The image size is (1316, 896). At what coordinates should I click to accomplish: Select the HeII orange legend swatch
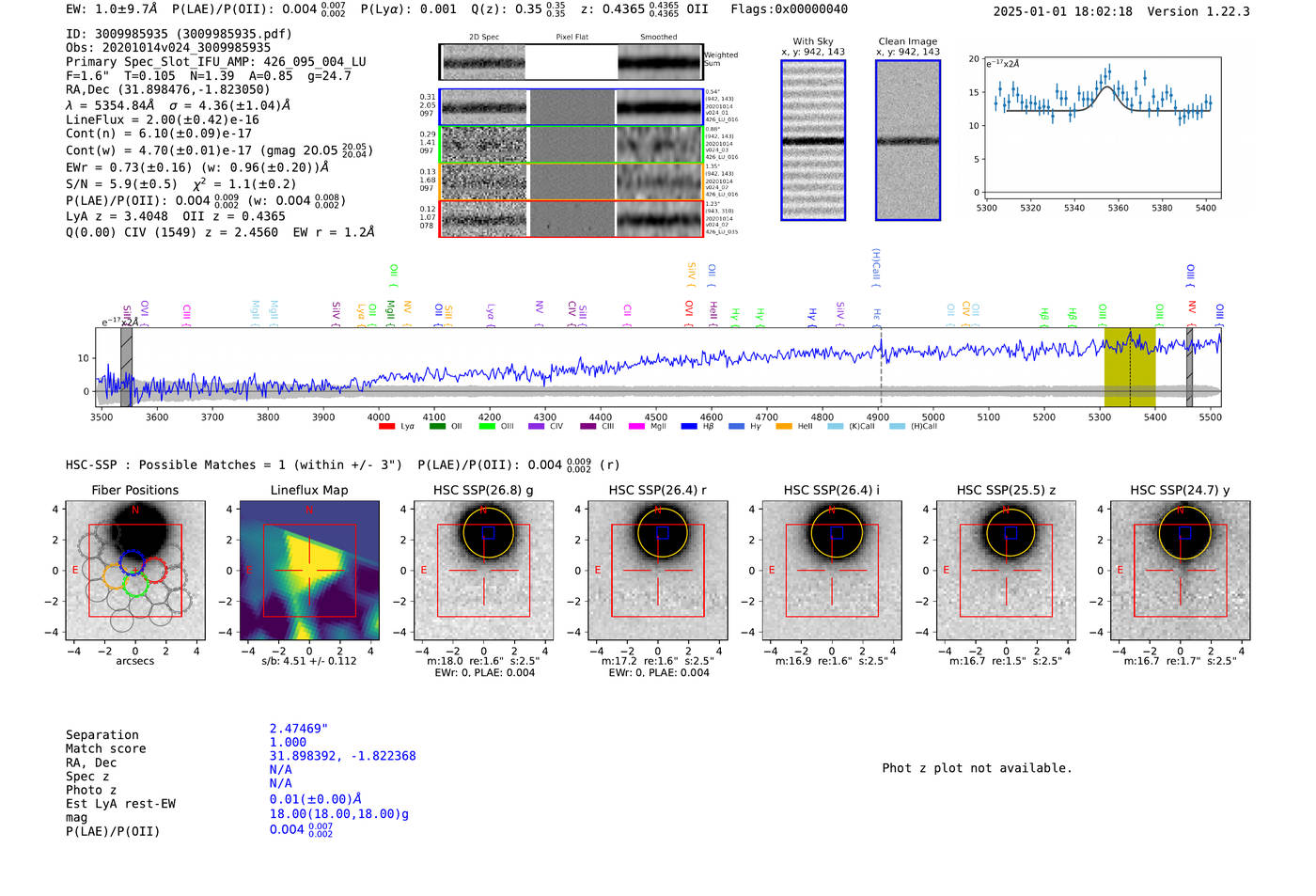pyautogui.click(x=784, y=427)
